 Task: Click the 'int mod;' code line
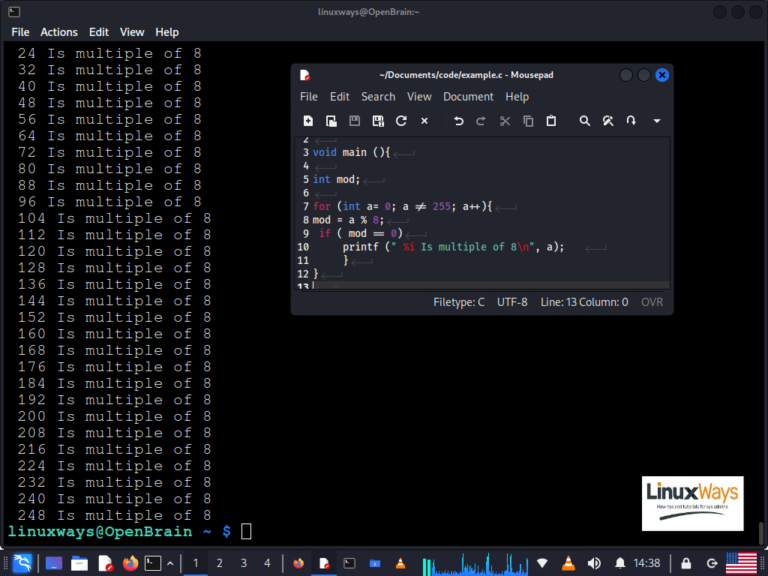pyautogui.click(x=336, y=179)
